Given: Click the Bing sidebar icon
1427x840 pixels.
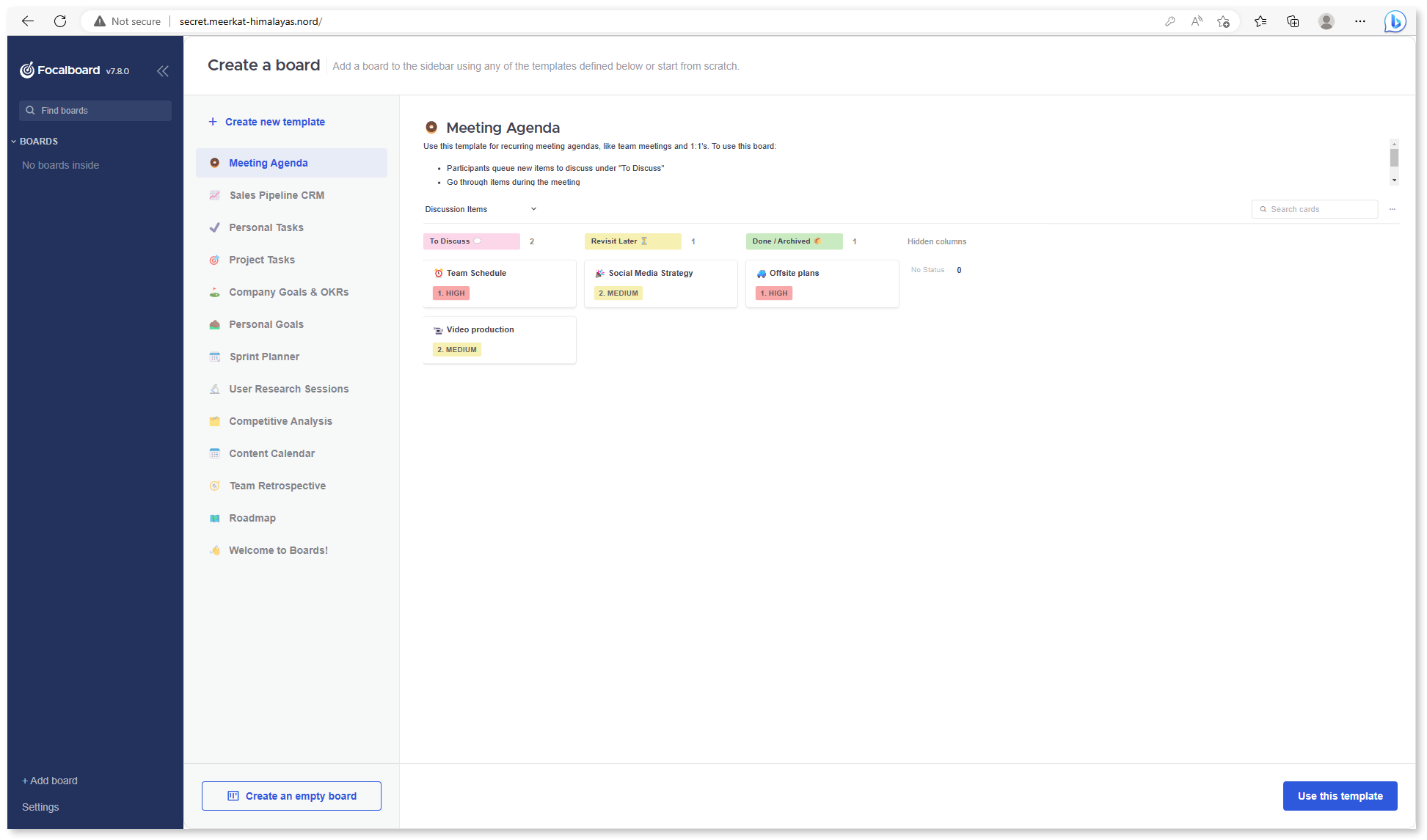Looking at the screenshot, I should coord(1394,21).
